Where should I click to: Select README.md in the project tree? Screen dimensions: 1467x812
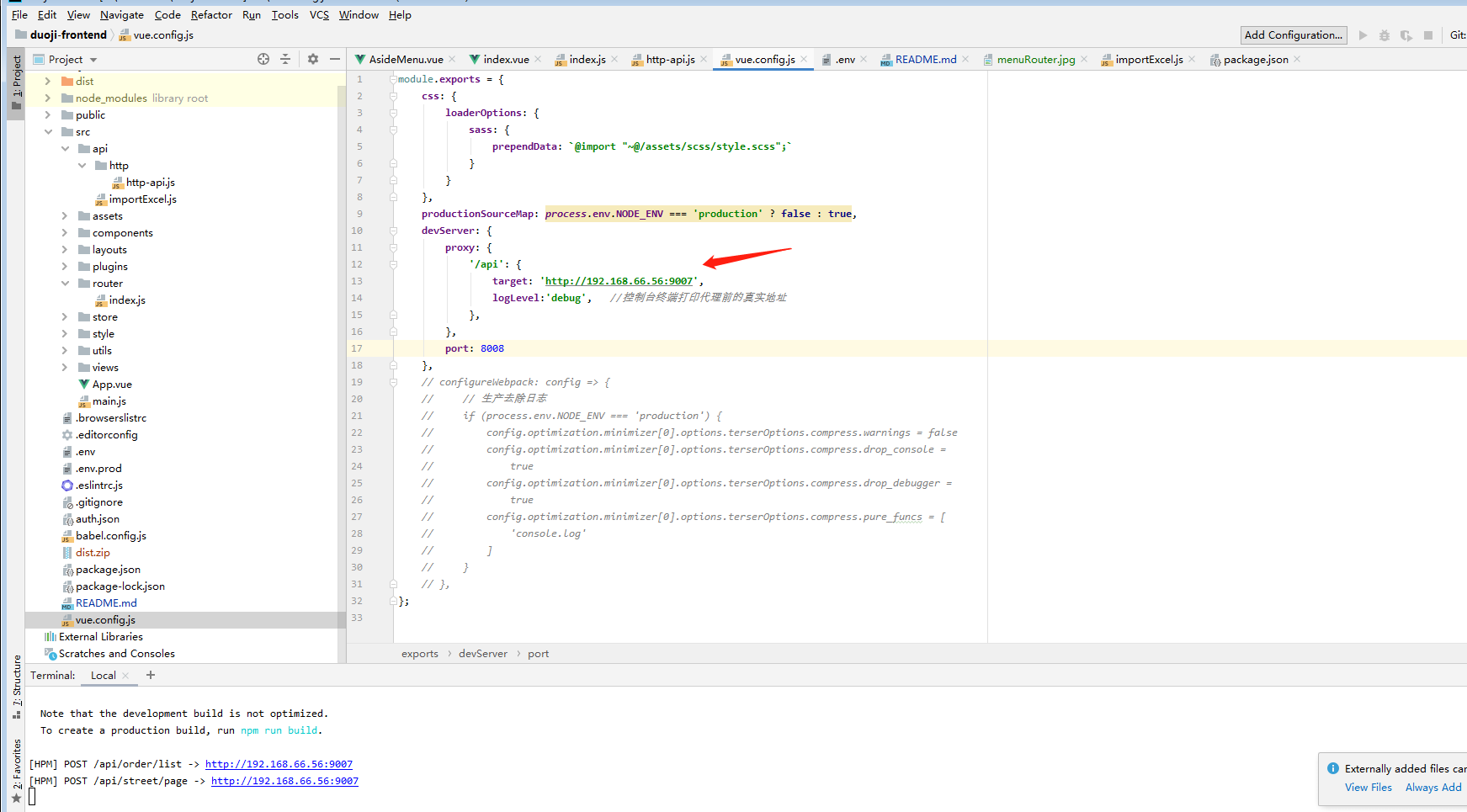(x=106, y=603)
